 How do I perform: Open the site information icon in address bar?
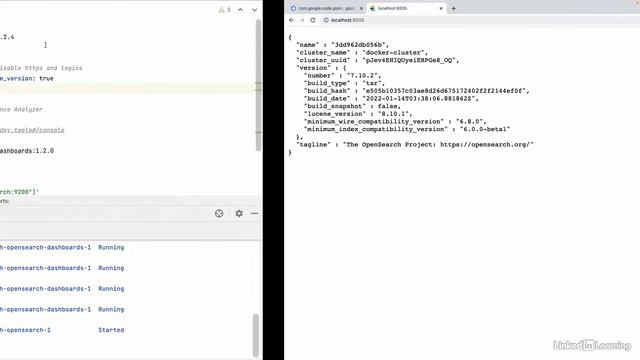coord(326,20)
